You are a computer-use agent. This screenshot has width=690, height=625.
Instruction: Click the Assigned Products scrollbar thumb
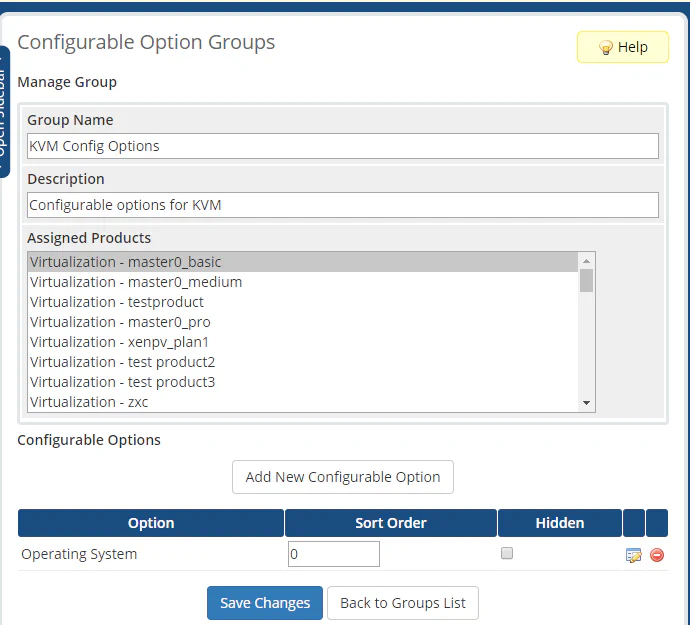pyautogui.click(x=586, y=280)
